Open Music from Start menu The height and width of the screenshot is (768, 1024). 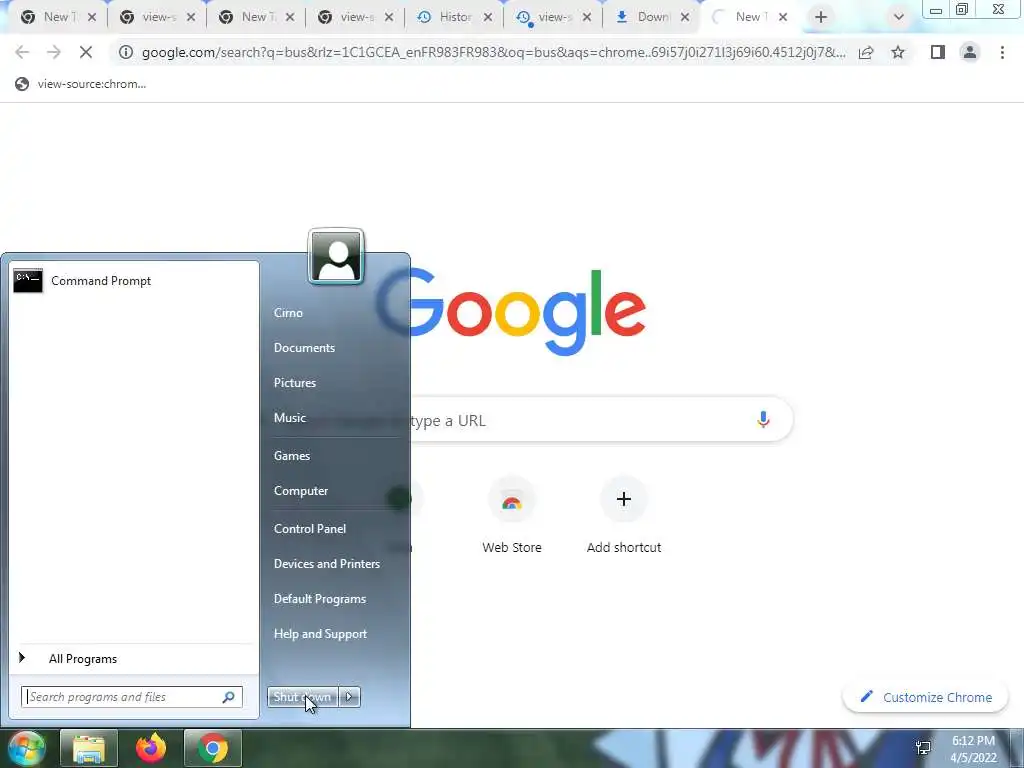tap(289, 418)
